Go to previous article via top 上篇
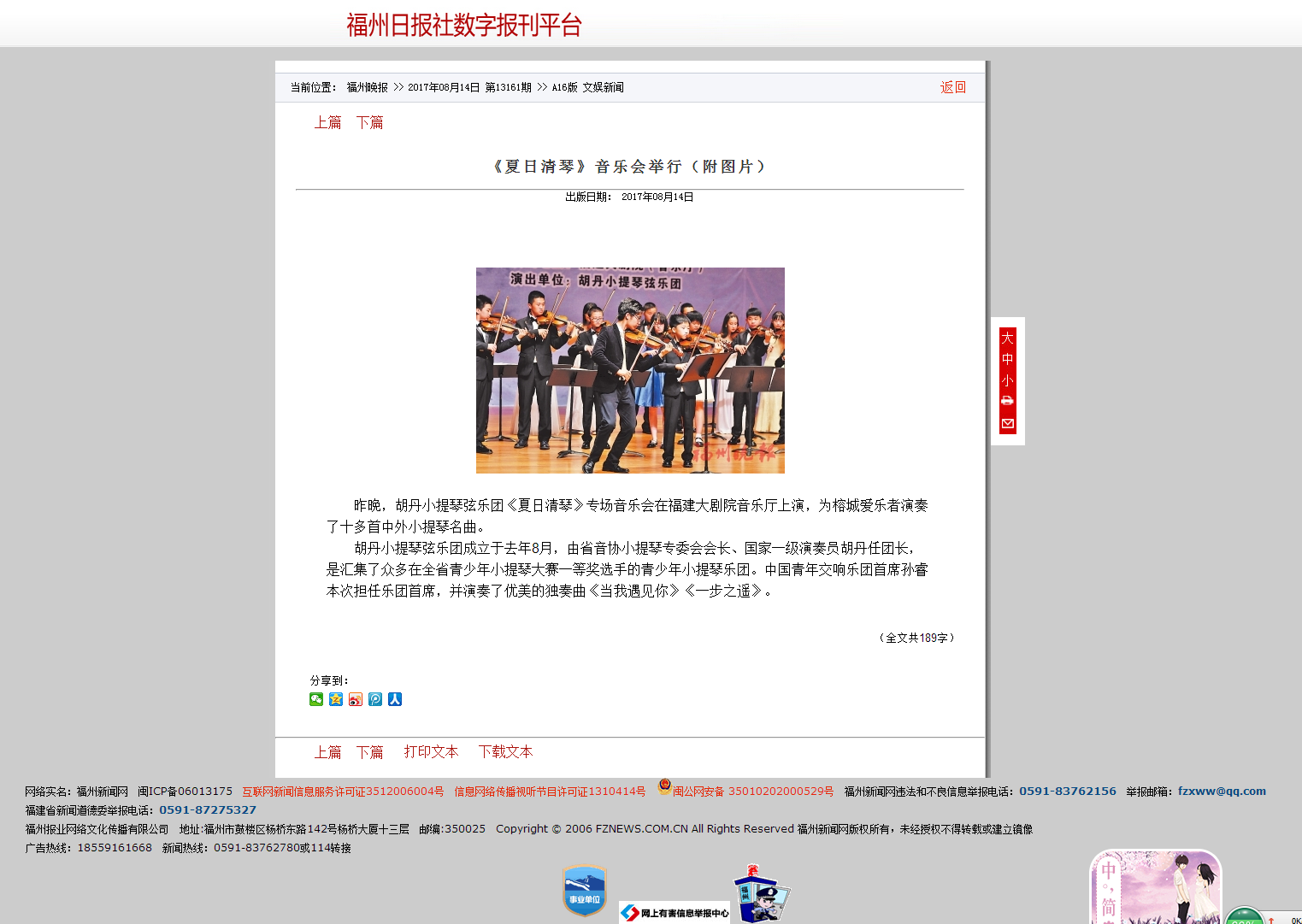Image resolution: width=1302 pixels, height=924 pixels. click(x=327, y=122)
